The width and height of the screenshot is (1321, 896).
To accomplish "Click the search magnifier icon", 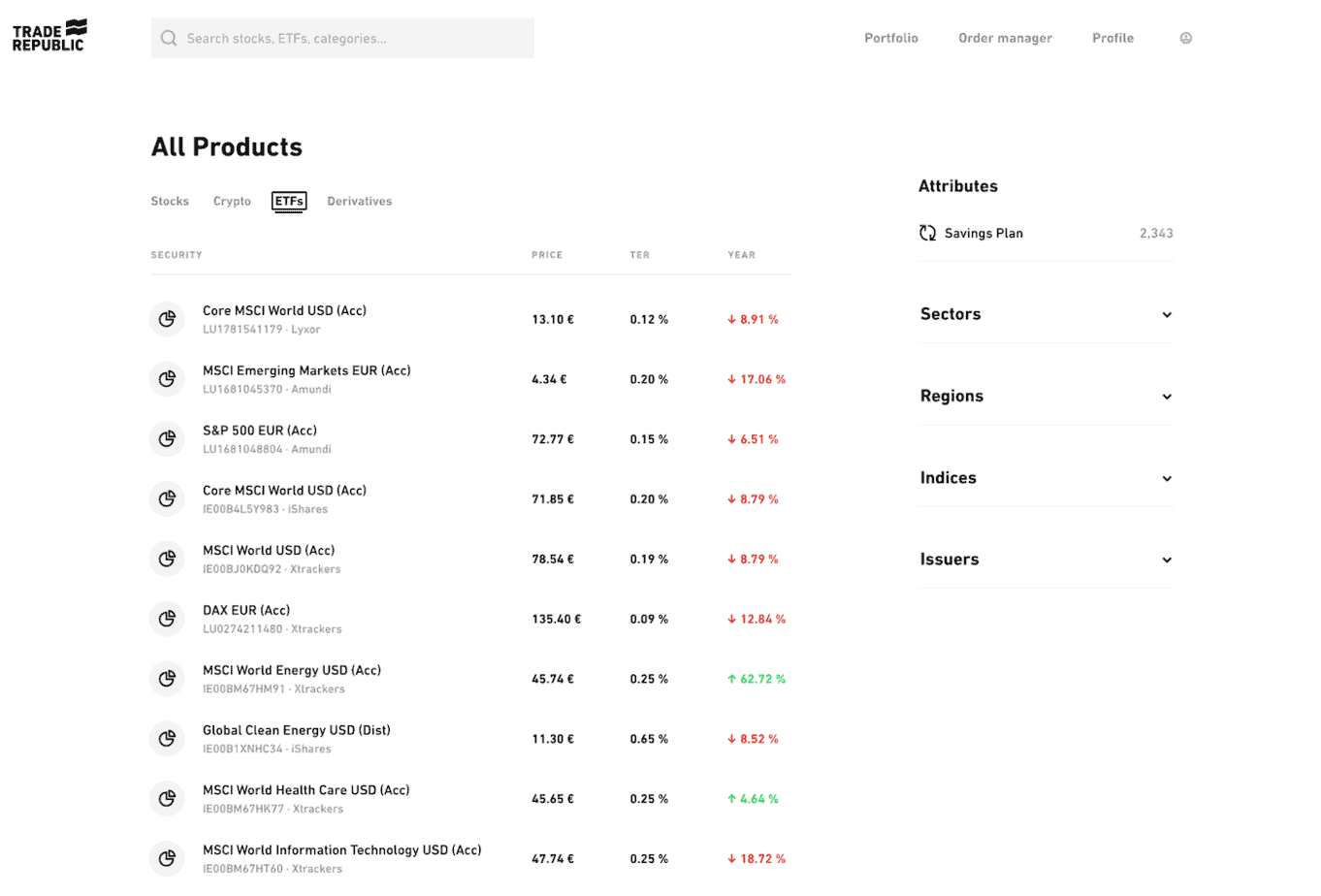I will click(x=169, y=38).
